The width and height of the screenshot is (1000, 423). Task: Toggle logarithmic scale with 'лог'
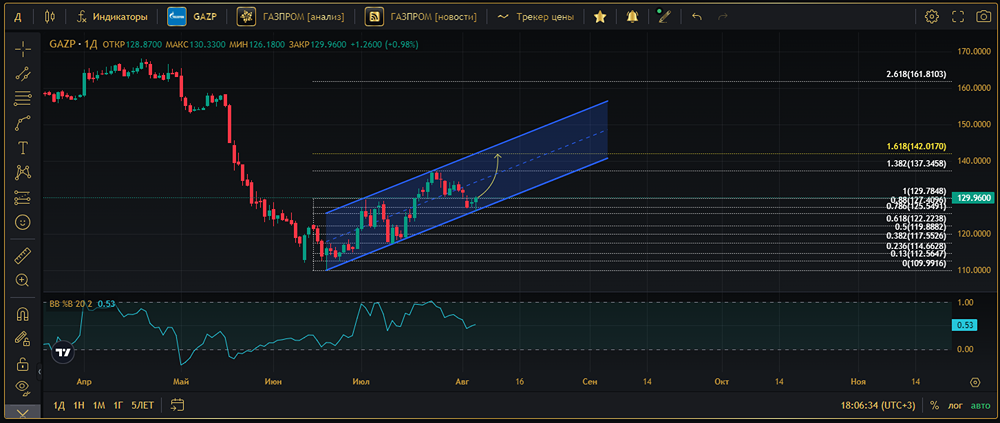[954, 405]
